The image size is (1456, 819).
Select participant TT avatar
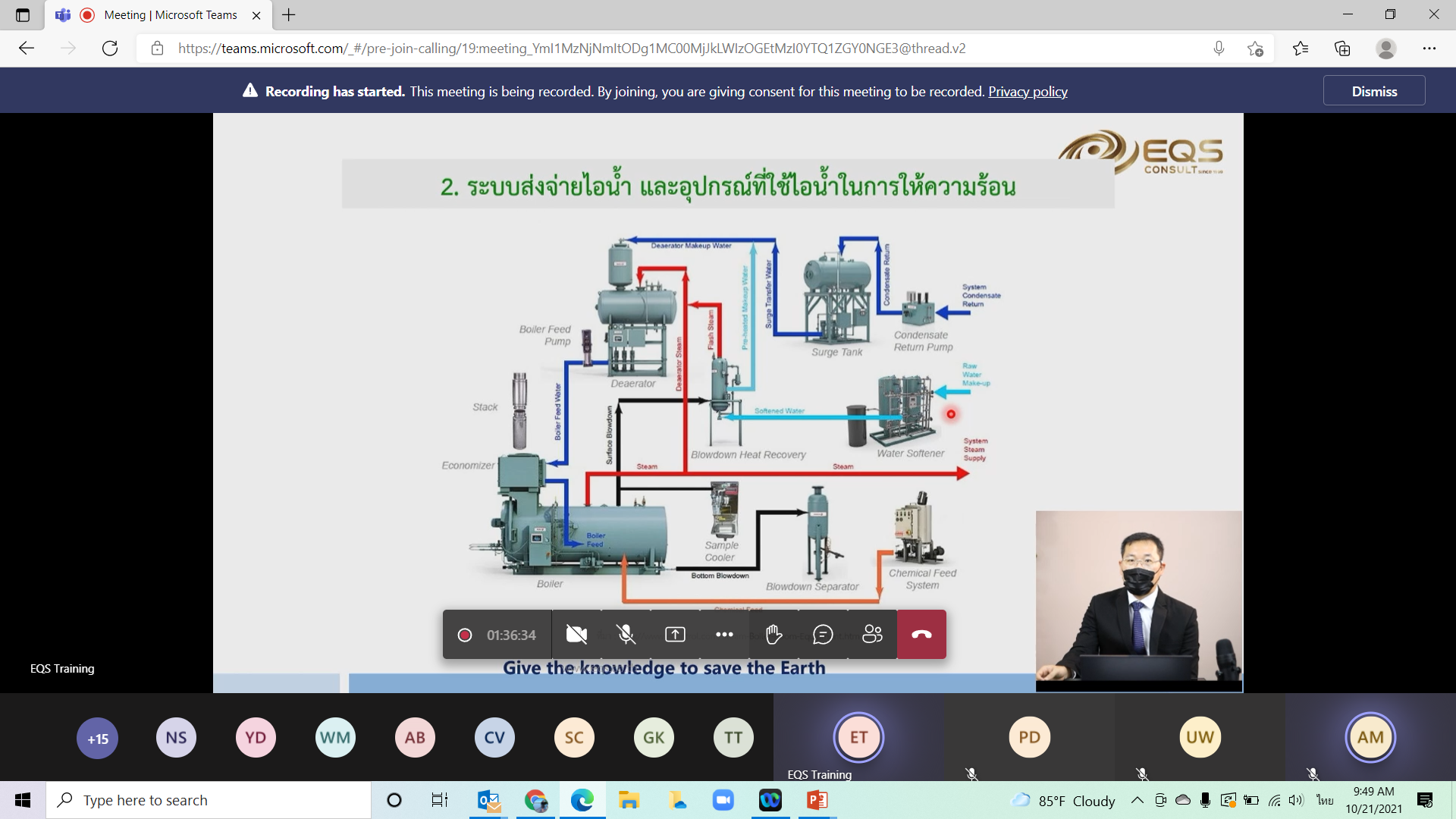tap(733, 738)
